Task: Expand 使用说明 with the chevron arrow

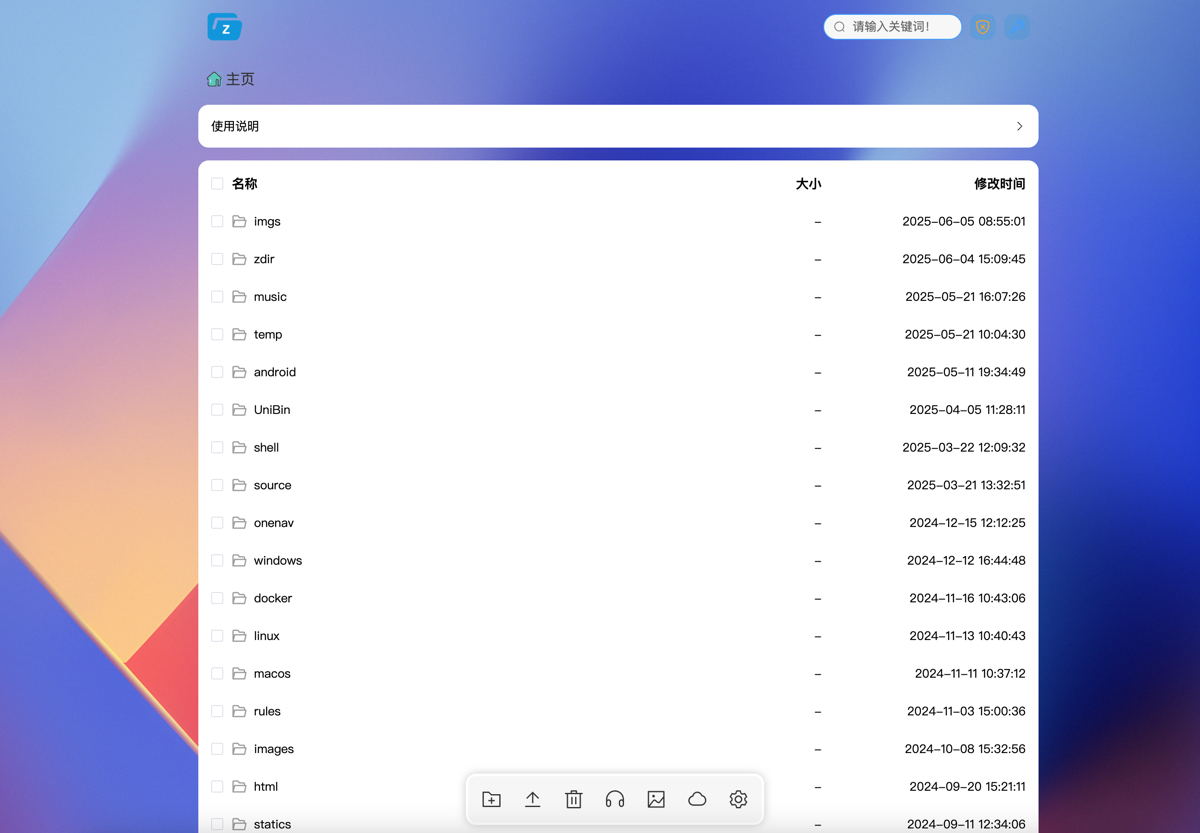Action: [1019, 126]
